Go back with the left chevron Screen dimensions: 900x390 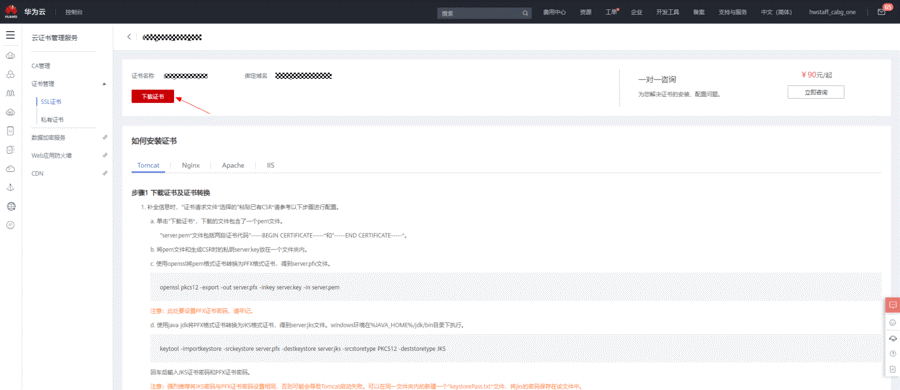point(129,37)
